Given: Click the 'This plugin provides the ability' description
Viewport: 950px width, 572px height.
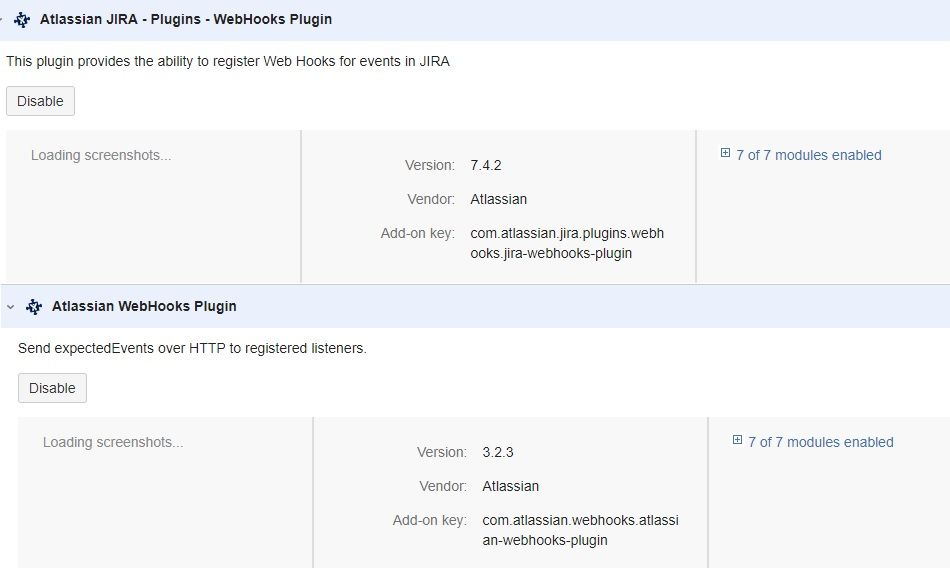Looking at the screenshot, I should pyautogui.click(x=228, y=62).
